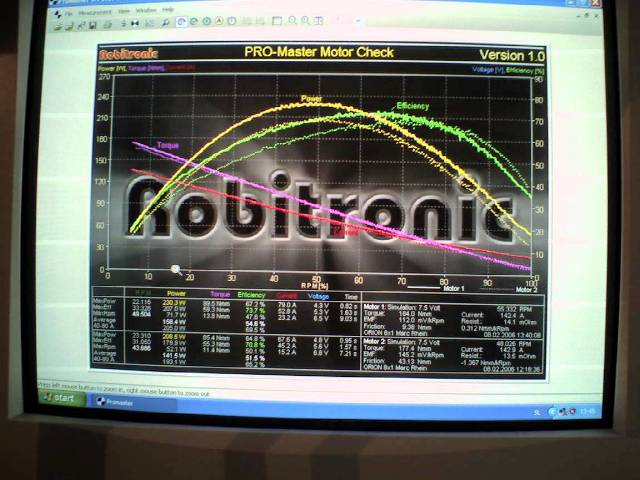Click the Robitronic logo in chart header
This screenshot has height=480, width=640.
(x=128, y=53)
